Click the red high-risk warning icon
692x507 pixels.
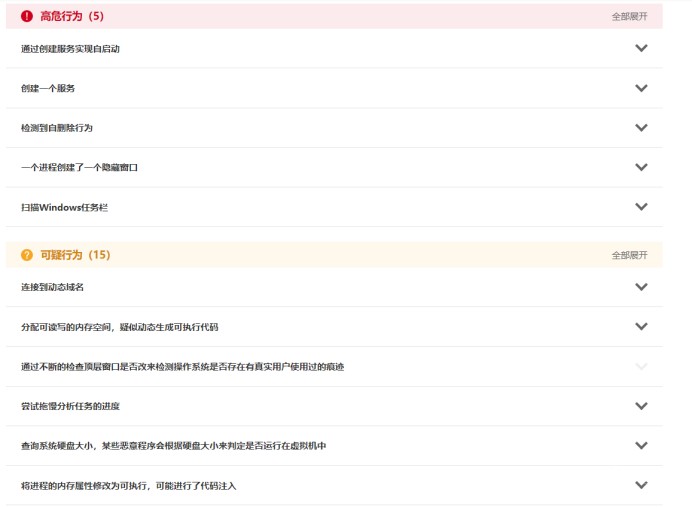[26, 16]
